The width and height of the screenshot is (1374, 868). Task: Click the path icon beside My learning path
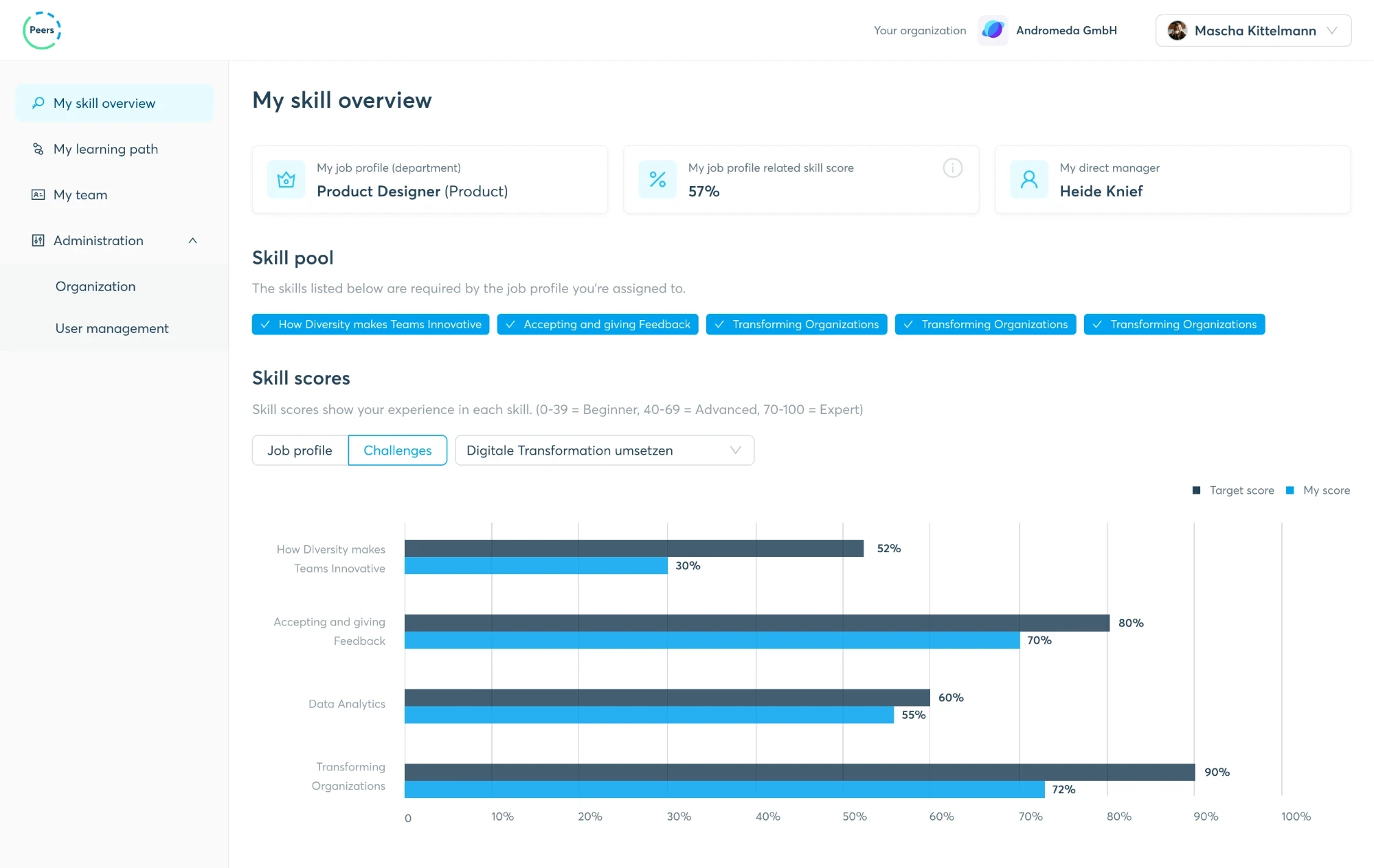[x=38, y=149]
